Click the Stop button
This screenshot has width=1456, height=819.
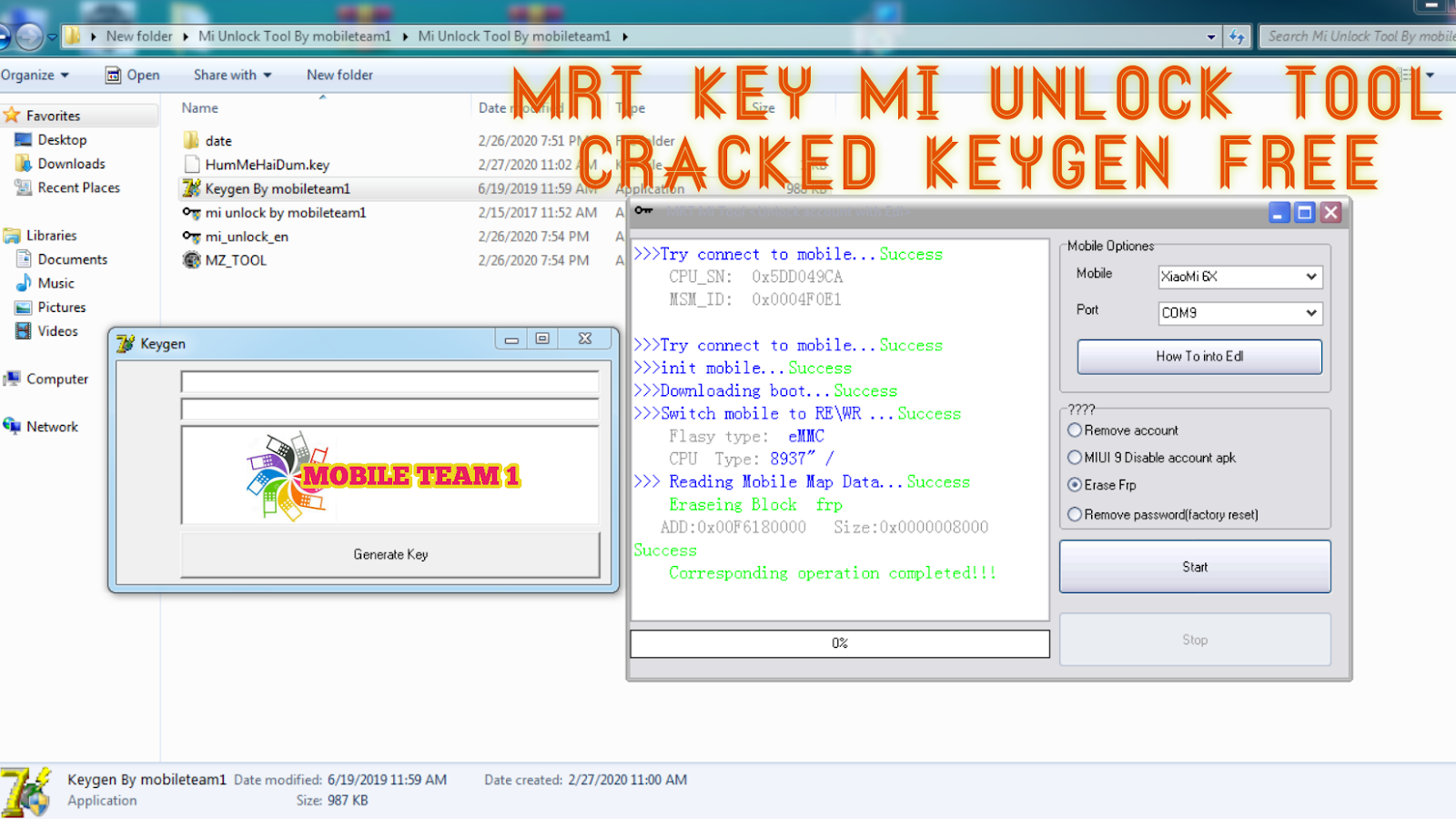coord(1195,640)
